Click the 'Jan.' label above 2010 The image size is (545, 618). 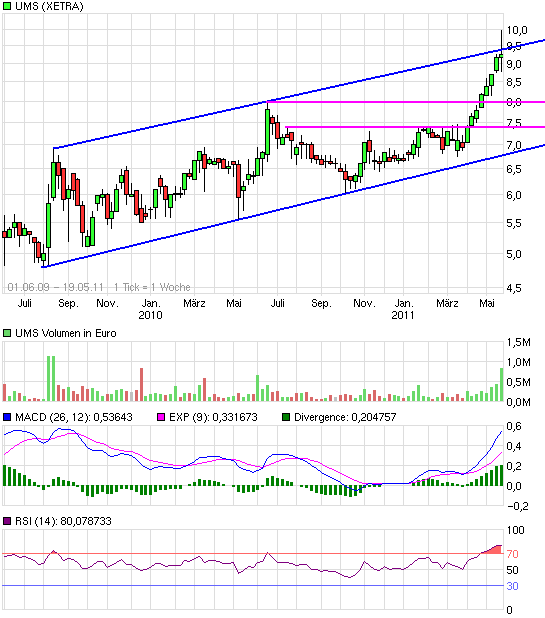coord(151,303)
